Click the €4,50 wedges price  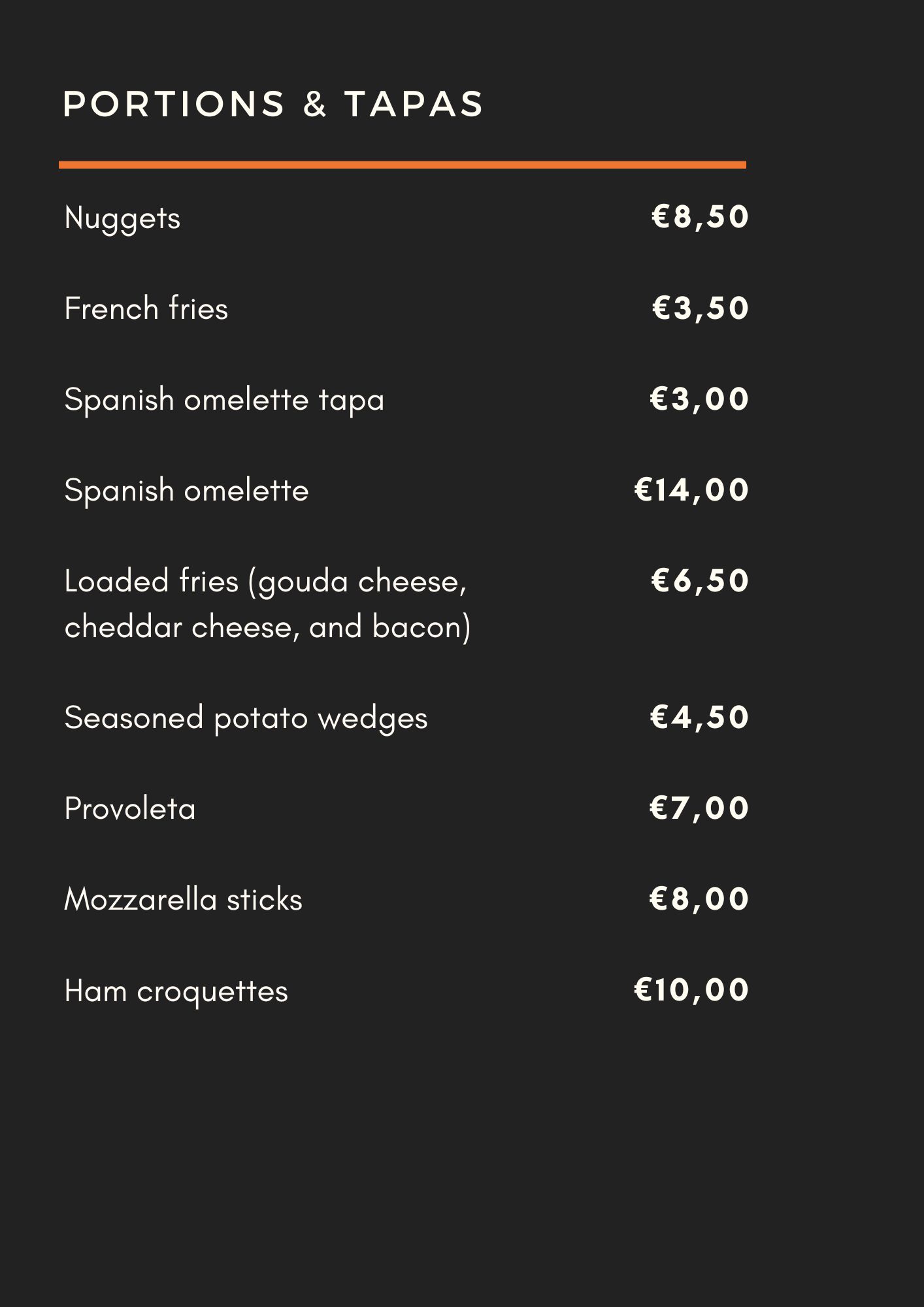point(699,717)
